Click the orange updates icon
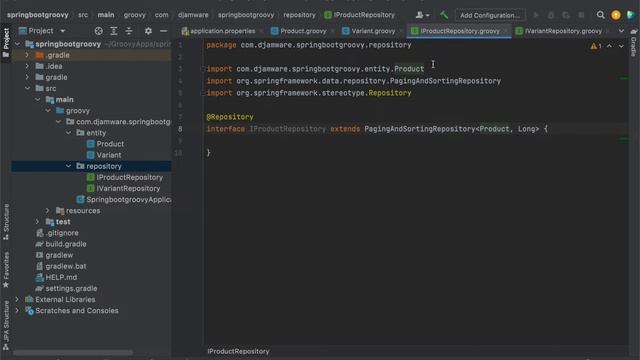This screenshot has height=360, width=640. point(616,15)
